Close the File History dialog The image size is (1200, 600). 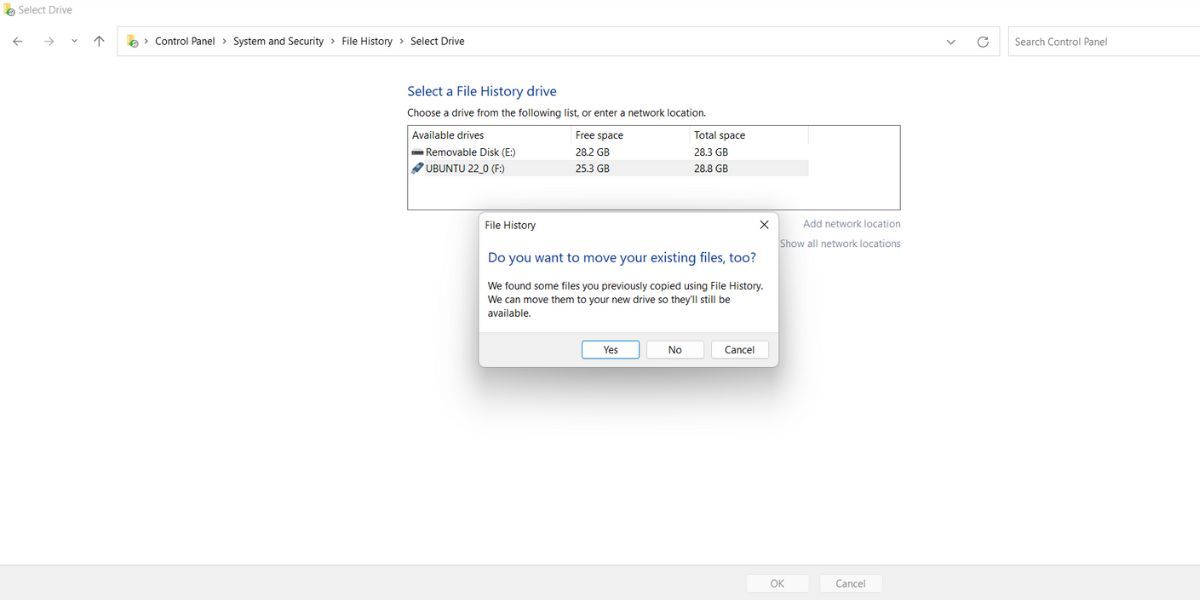click(x=764, y=225)
